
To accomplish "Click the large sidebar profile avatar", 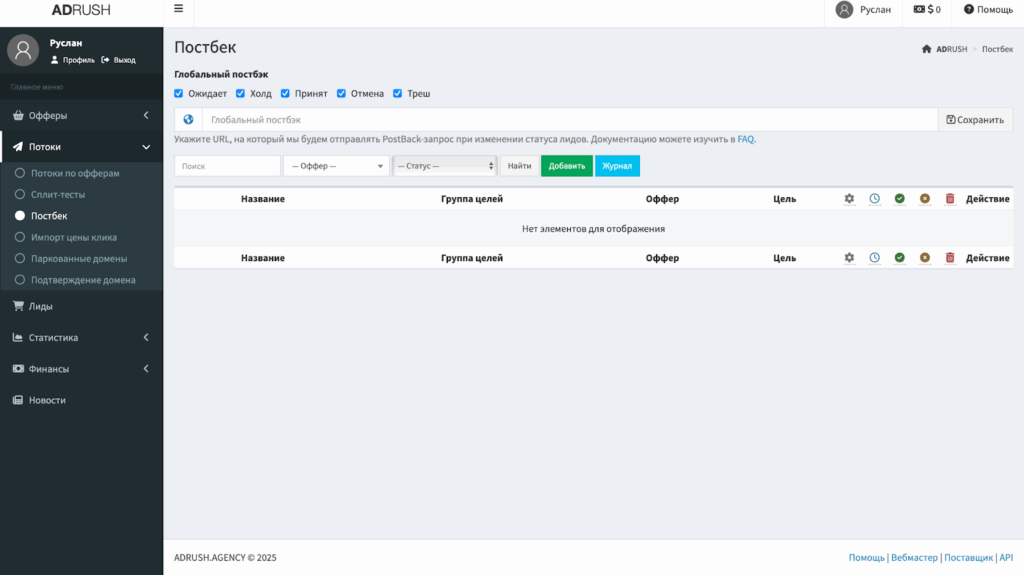I will [23, 50].
